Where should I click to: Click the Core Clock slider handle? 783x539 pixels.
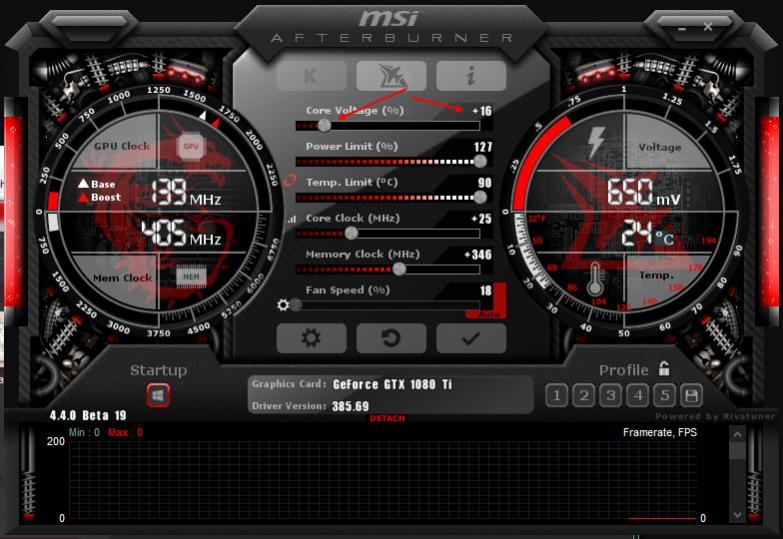[351, 233]
